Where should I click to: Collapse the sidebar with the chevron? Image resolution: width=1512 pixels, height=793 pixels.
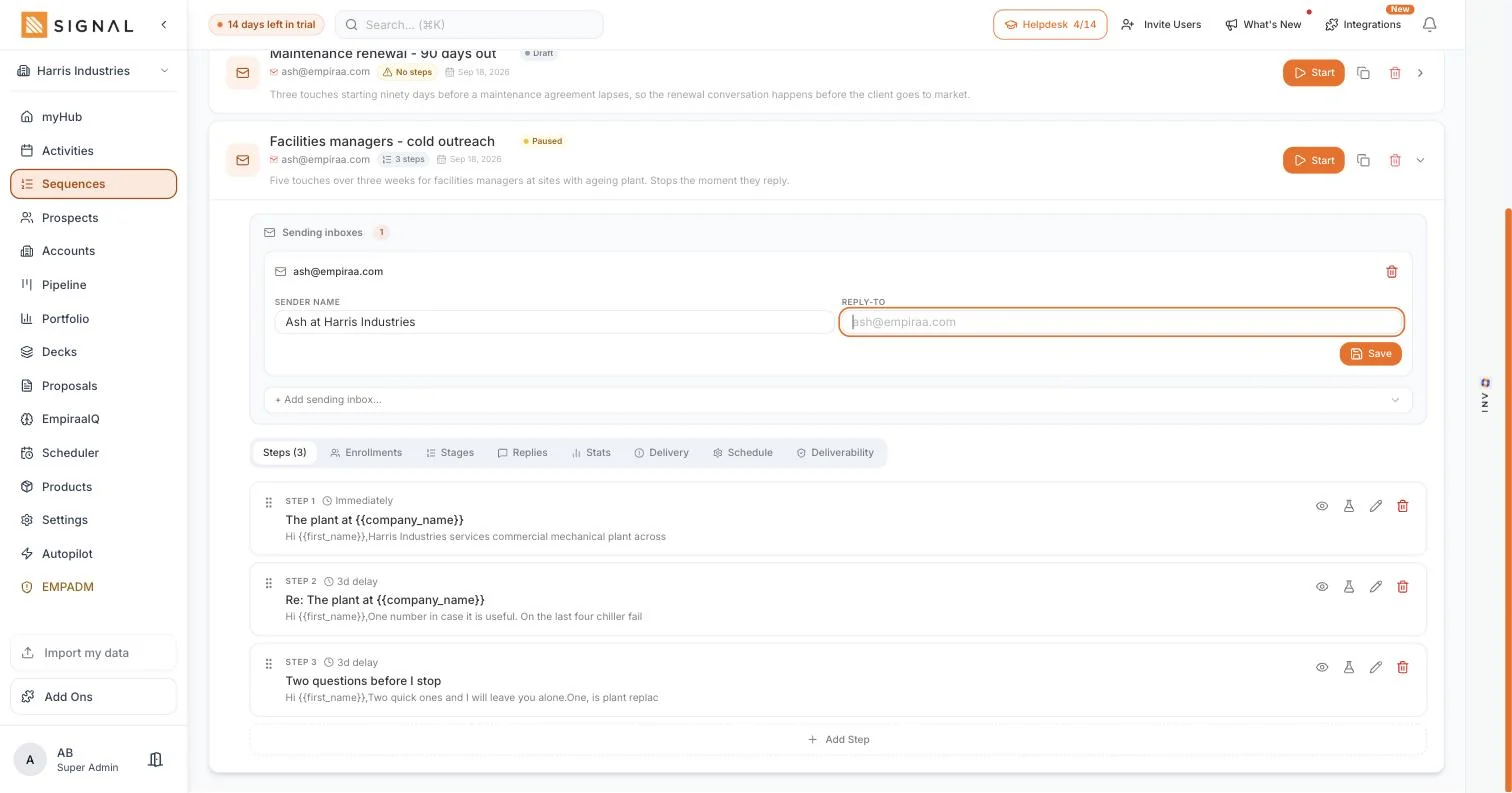point(164,24)
